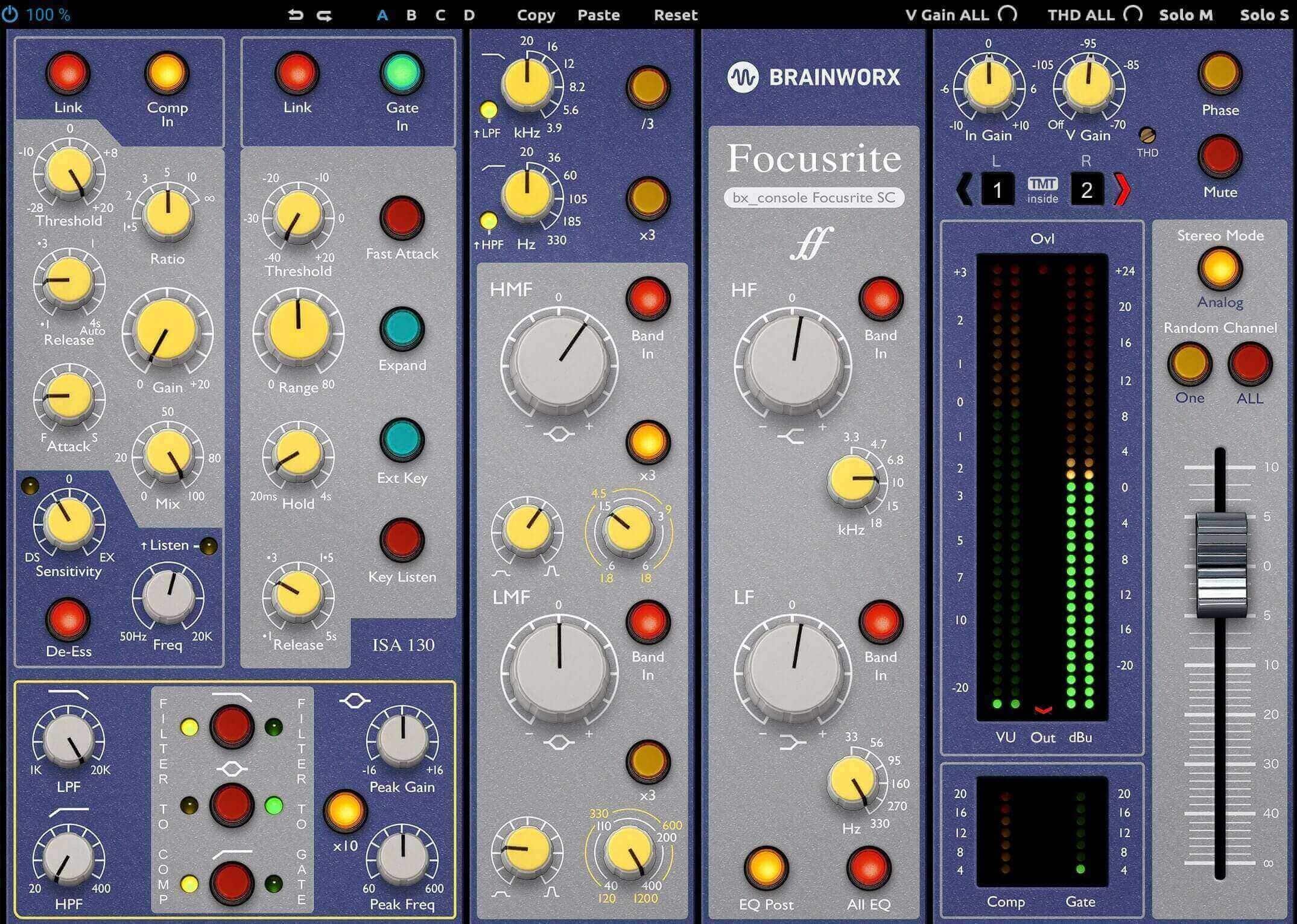Toggle the Fast Attack button

(402, 218)
